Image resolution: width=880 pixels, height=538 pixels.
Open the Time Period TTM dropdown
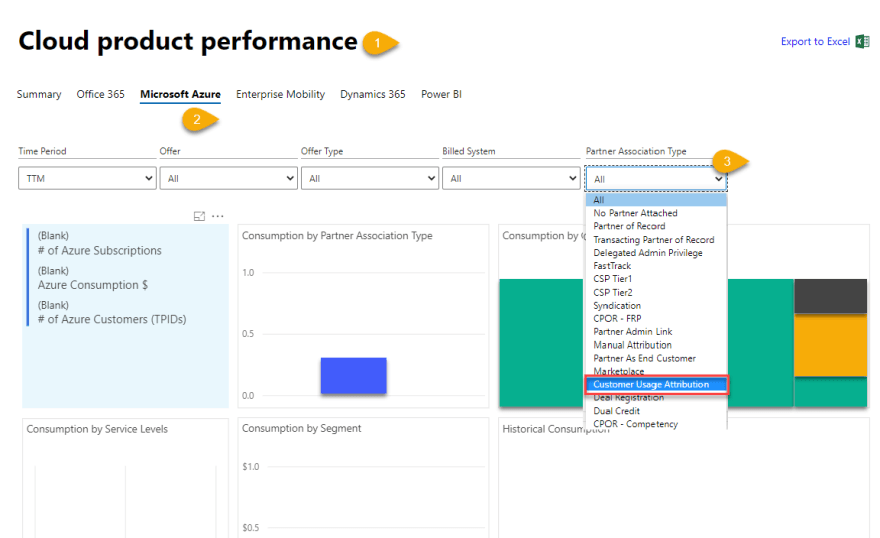click(87, 178)
